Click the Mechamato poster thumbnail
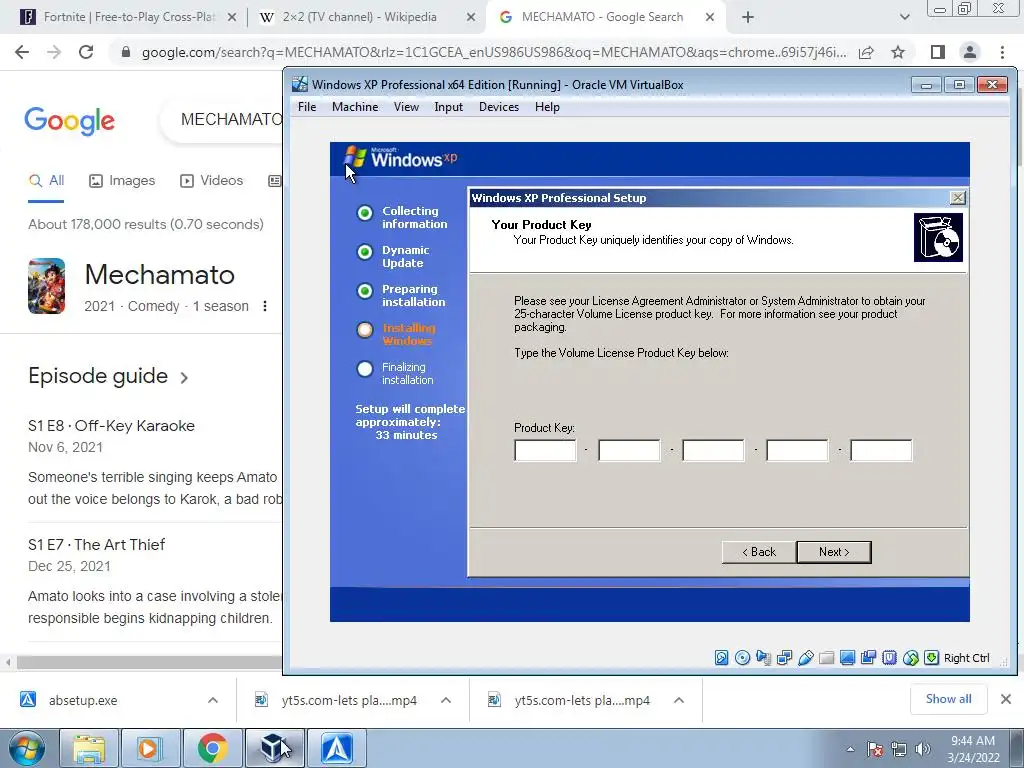Screen dimensions: 1024x768 point(46,286)
